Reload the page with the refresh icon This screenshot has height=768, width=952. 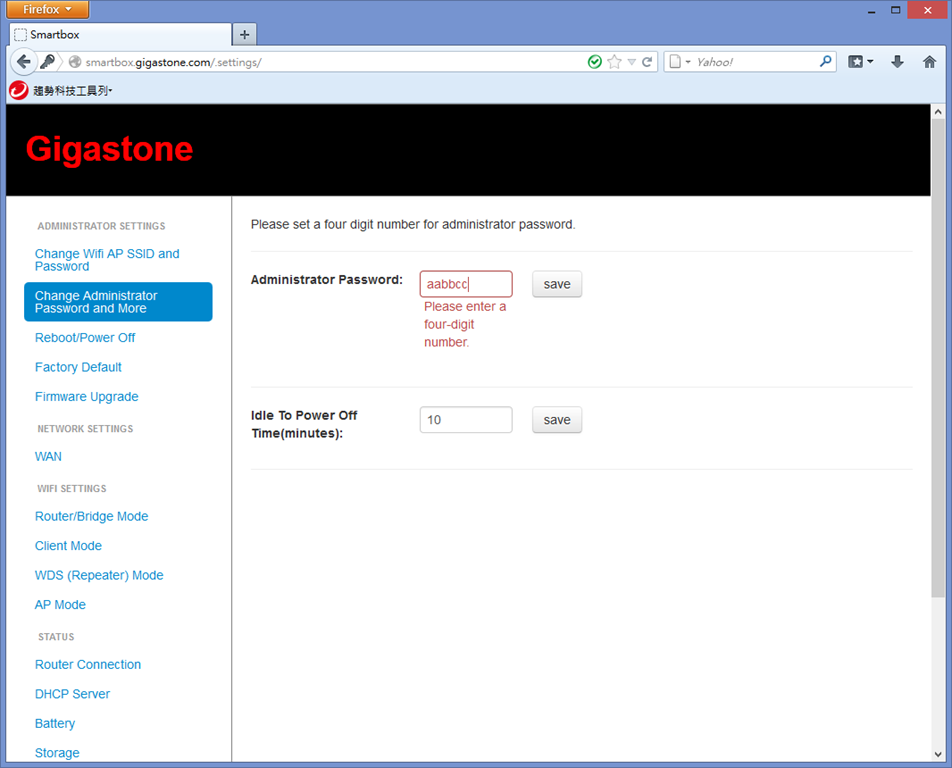pyautogui.click(x=647, y=62)
